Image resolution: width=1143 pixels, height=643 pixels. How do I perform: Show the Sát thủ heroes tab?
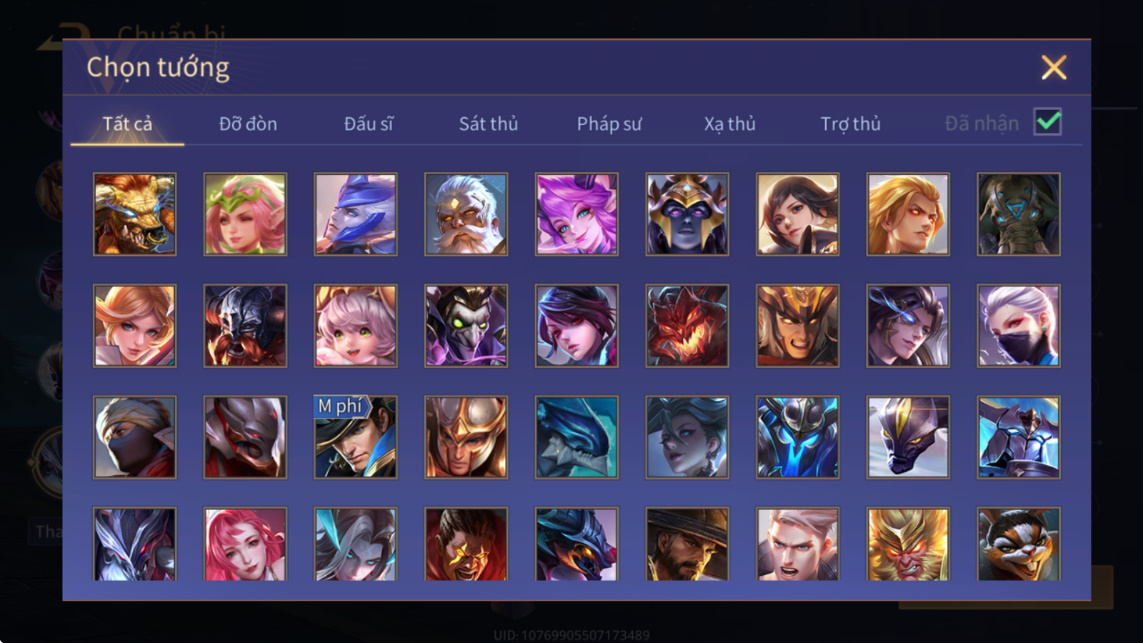488,124
